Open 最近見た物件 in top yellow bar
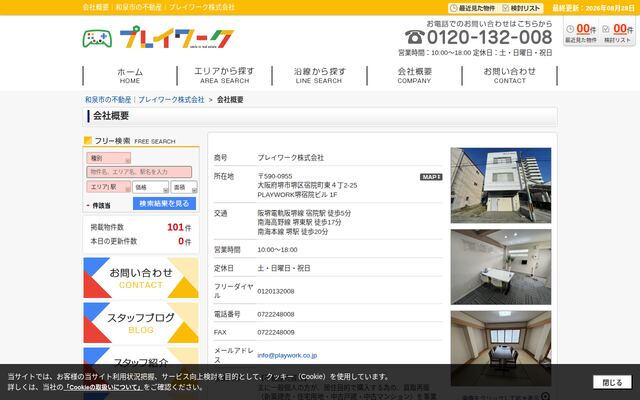This screenshot has width=640, height=400. [x=473, y=8]
